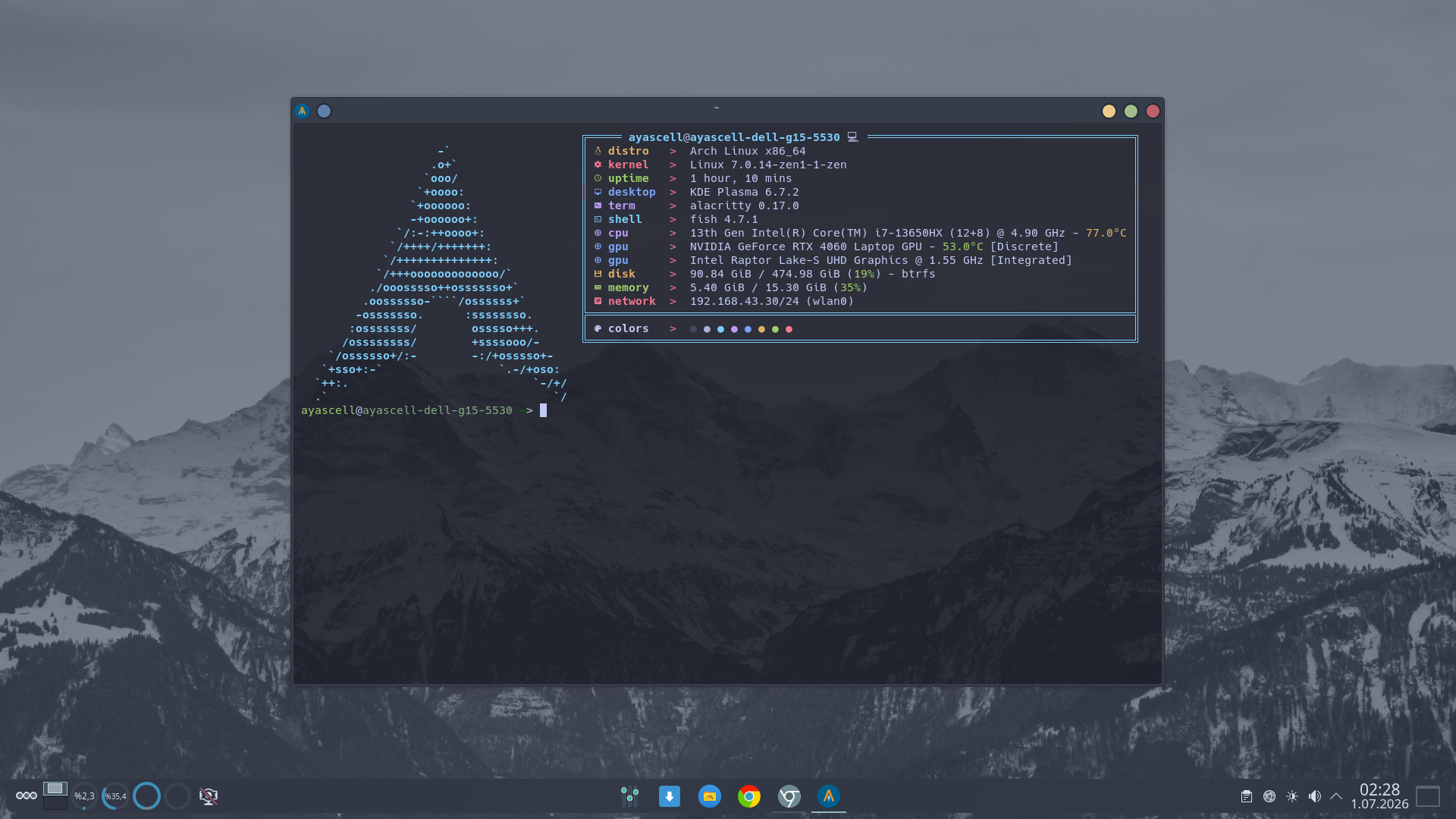The height and width of the screenshot is (819, 1456).
Task: Open the application launcher with three circles
Action: pos(27,795)
